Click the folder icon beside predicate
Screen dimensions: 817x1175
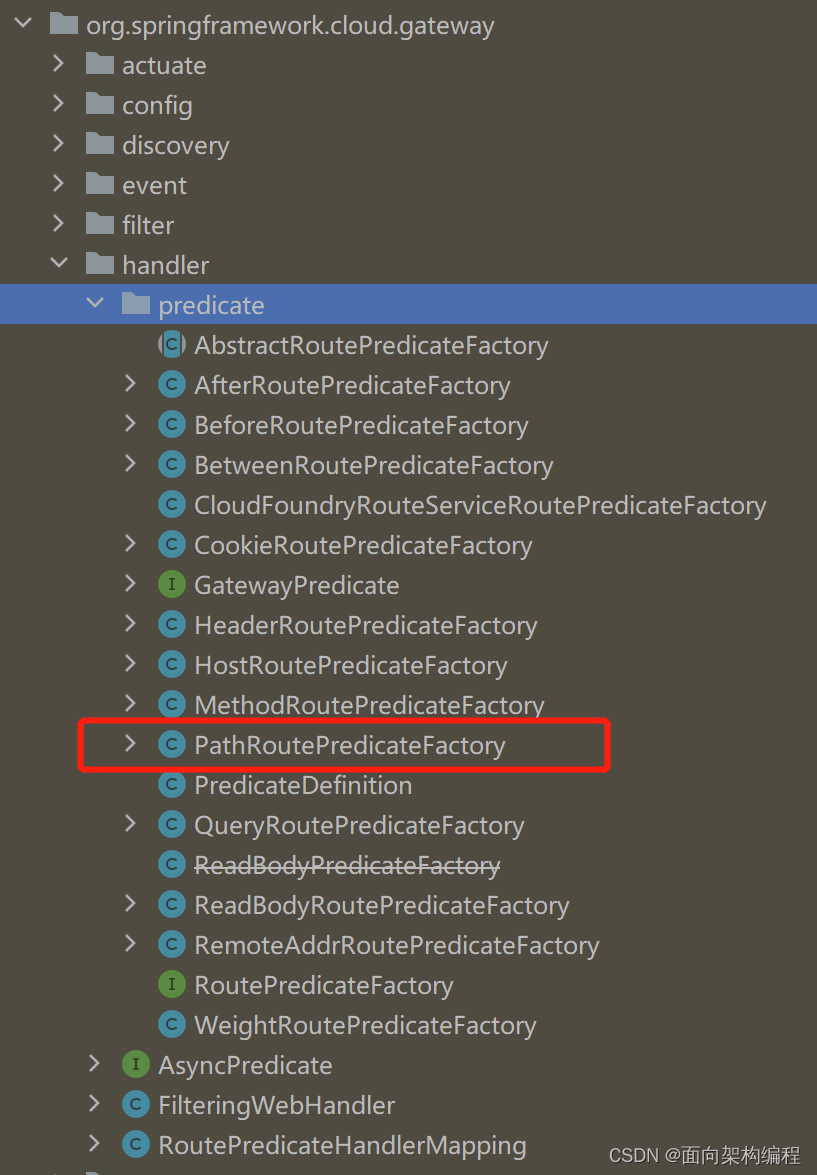pos(138,305)
